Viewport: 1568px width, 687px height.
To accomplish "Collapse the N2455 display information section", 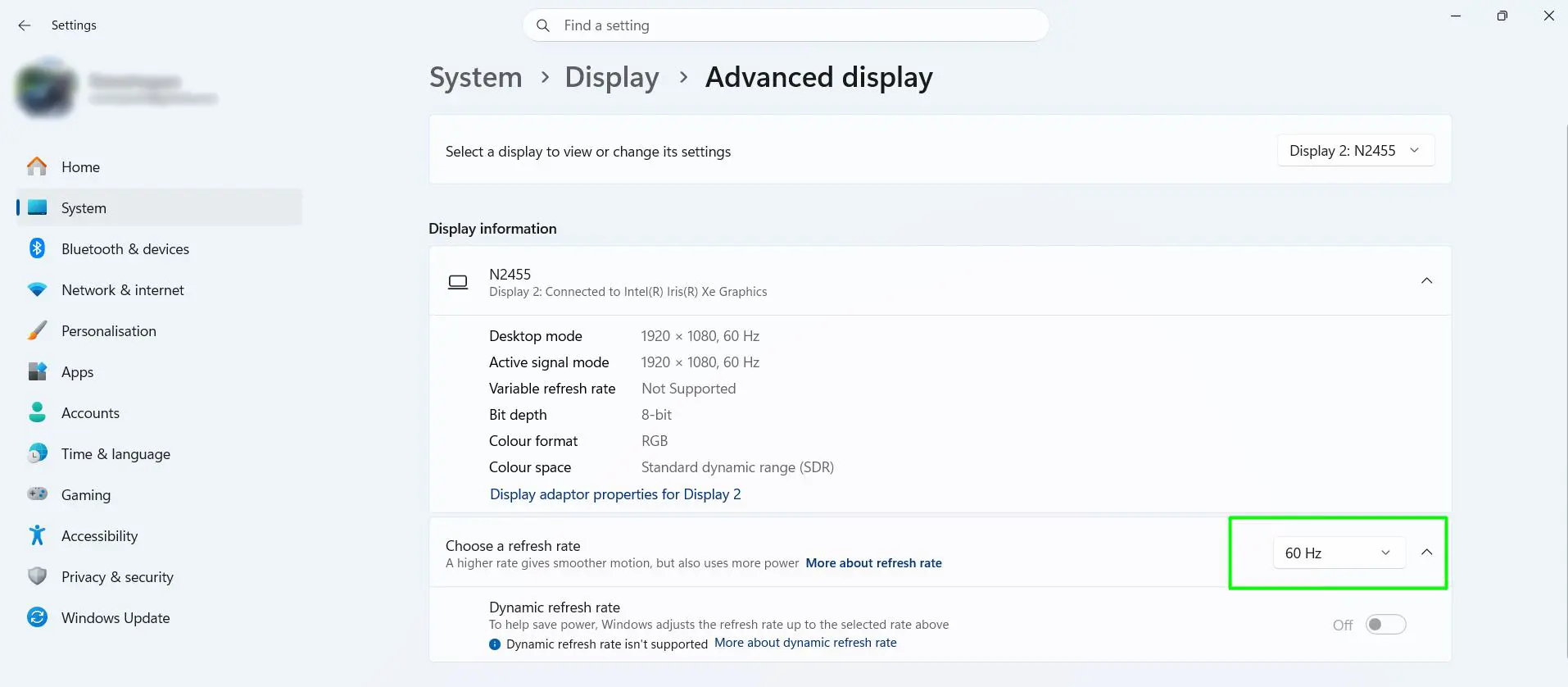I will tap(1426, 280).
